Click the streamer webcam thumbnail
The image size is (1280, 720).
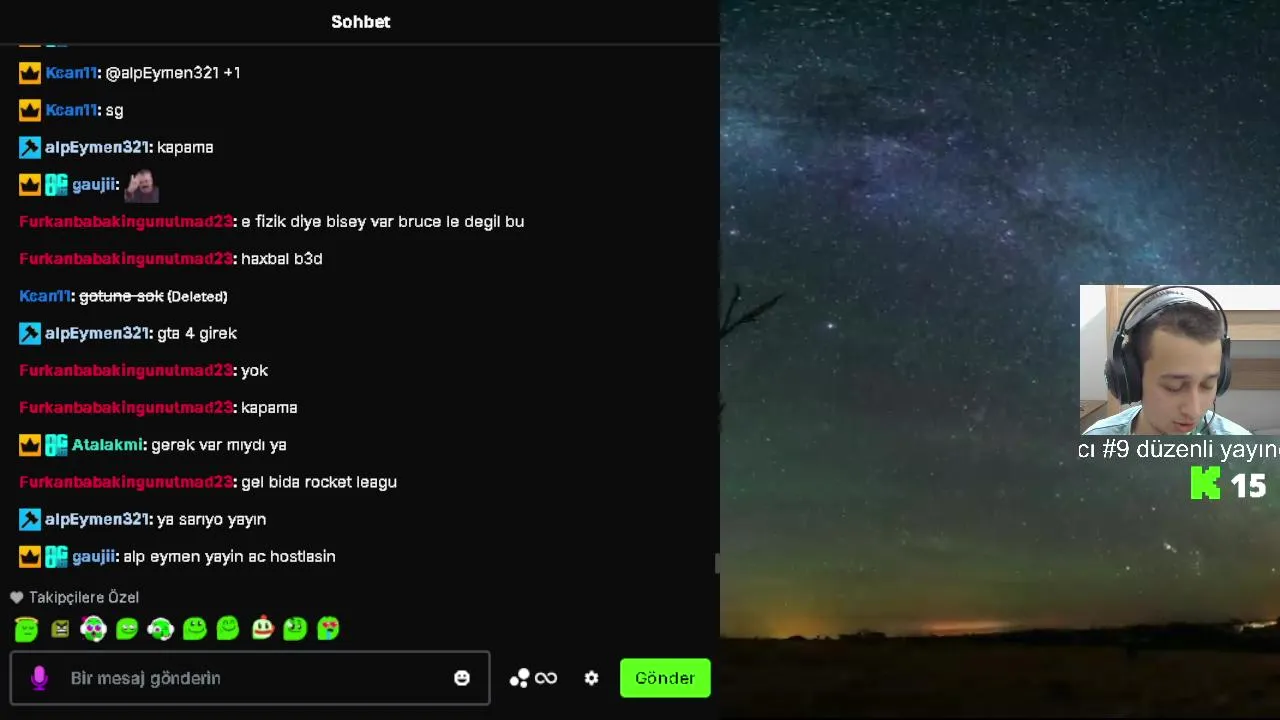[1180, 360]
